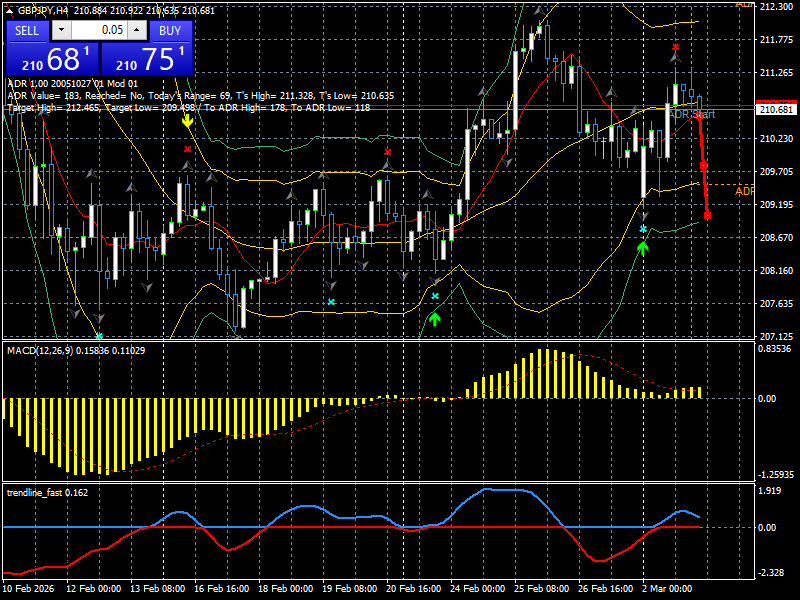Click the 16 Feb 16:00 time axis label
The image size is (800, 600).
[222, 589]
